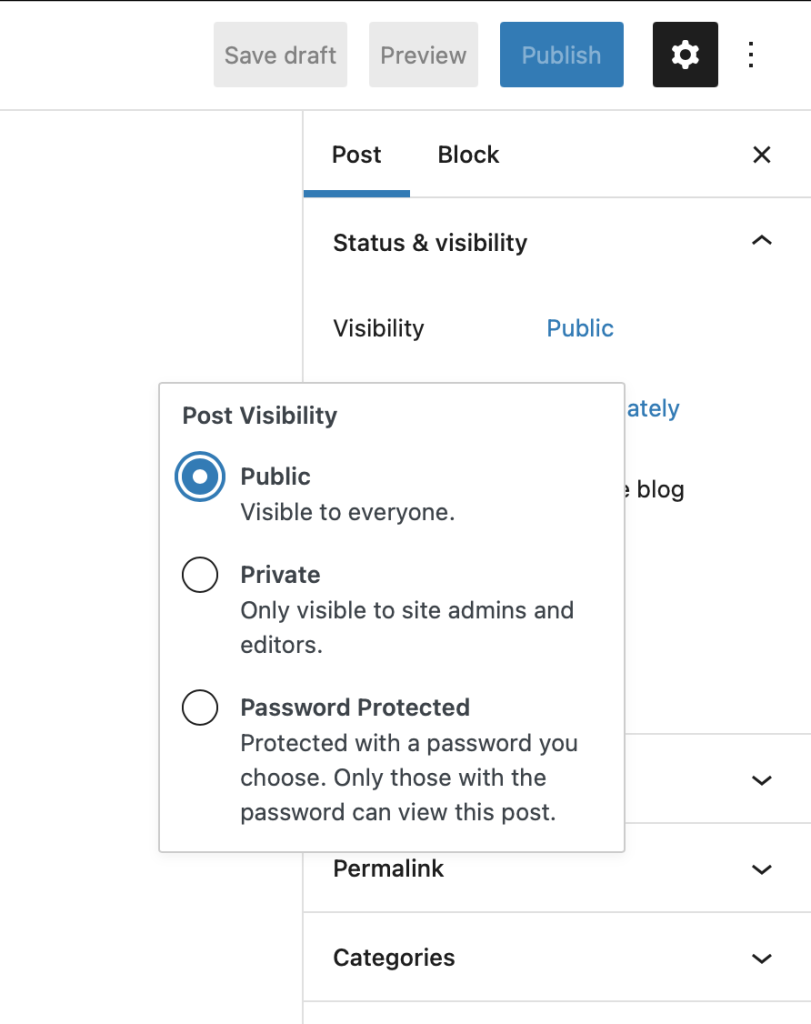Viewport: 811px width, 1024px height.
Task: Close the settings sidebar with the X icon
Action: [x=761, y=155]
